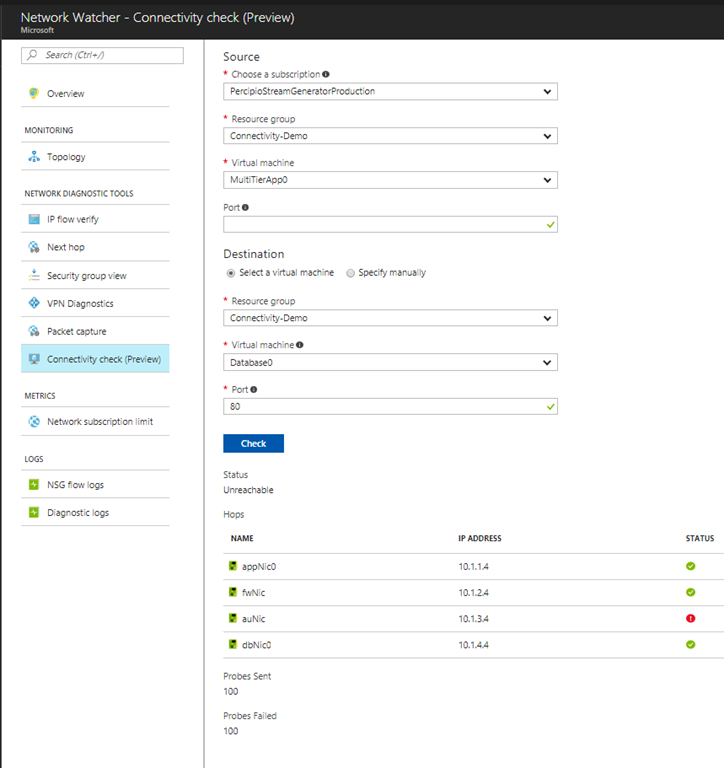The width and height of the screenshot is (724, 768).
Task: Click the destination Port info icon
Action: (x=254, y=389)
